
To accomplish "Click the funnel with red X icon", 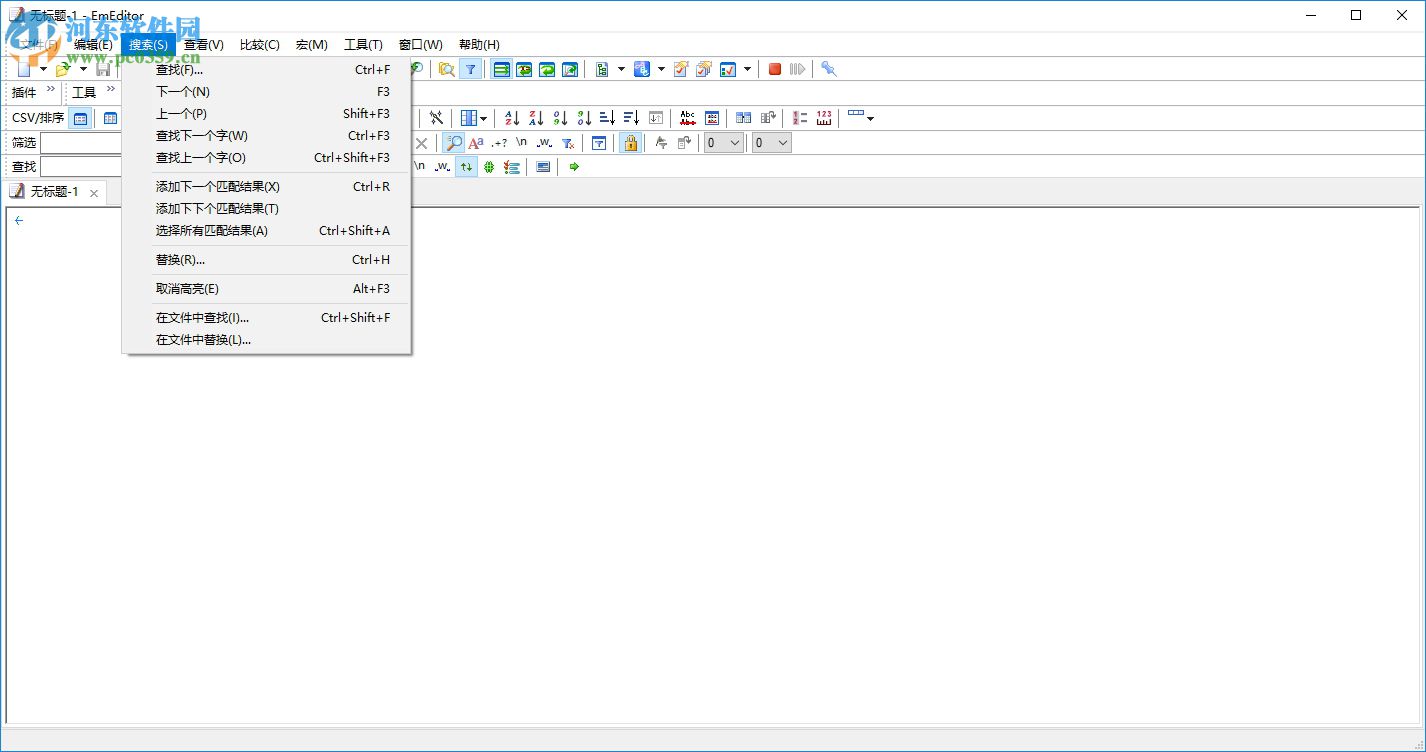I will tap(568, 143).
